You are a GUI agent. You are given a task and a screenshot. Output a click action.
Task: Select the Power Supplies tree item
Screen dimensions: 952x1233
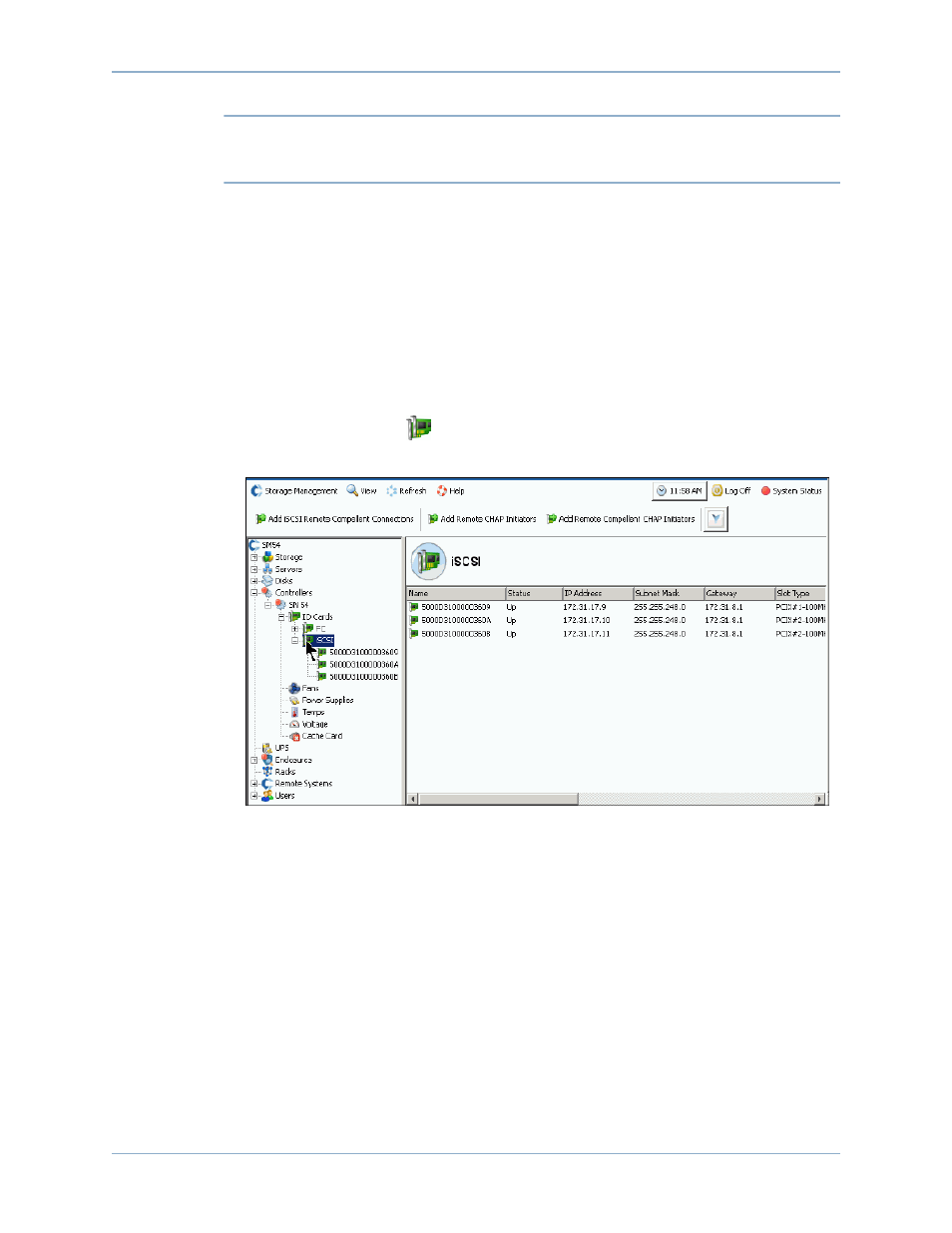pyautogui.click(x=327, y=701)
